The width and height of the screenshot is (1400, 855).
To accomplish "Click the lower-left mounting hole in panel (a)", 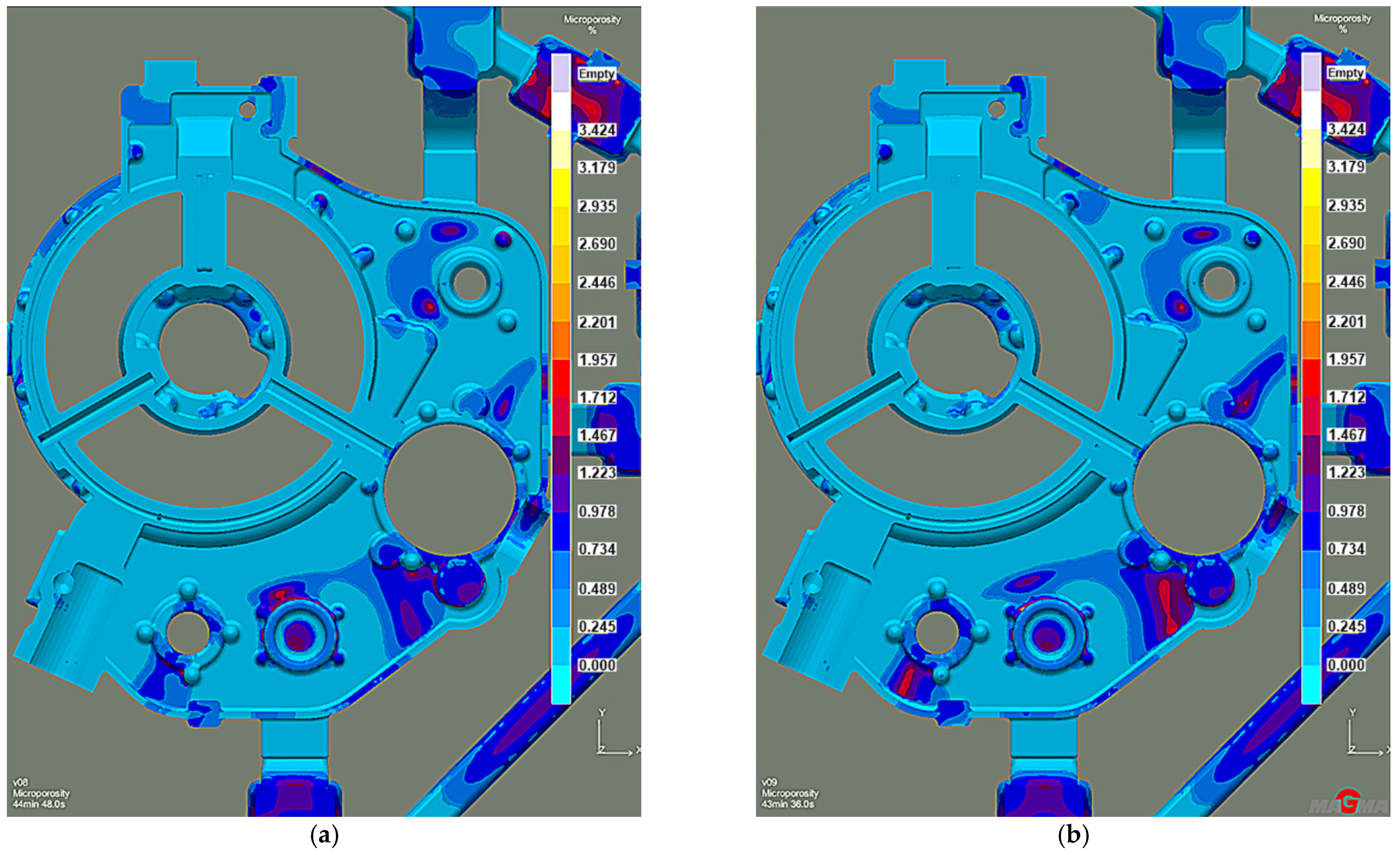I will pos(188,632).
